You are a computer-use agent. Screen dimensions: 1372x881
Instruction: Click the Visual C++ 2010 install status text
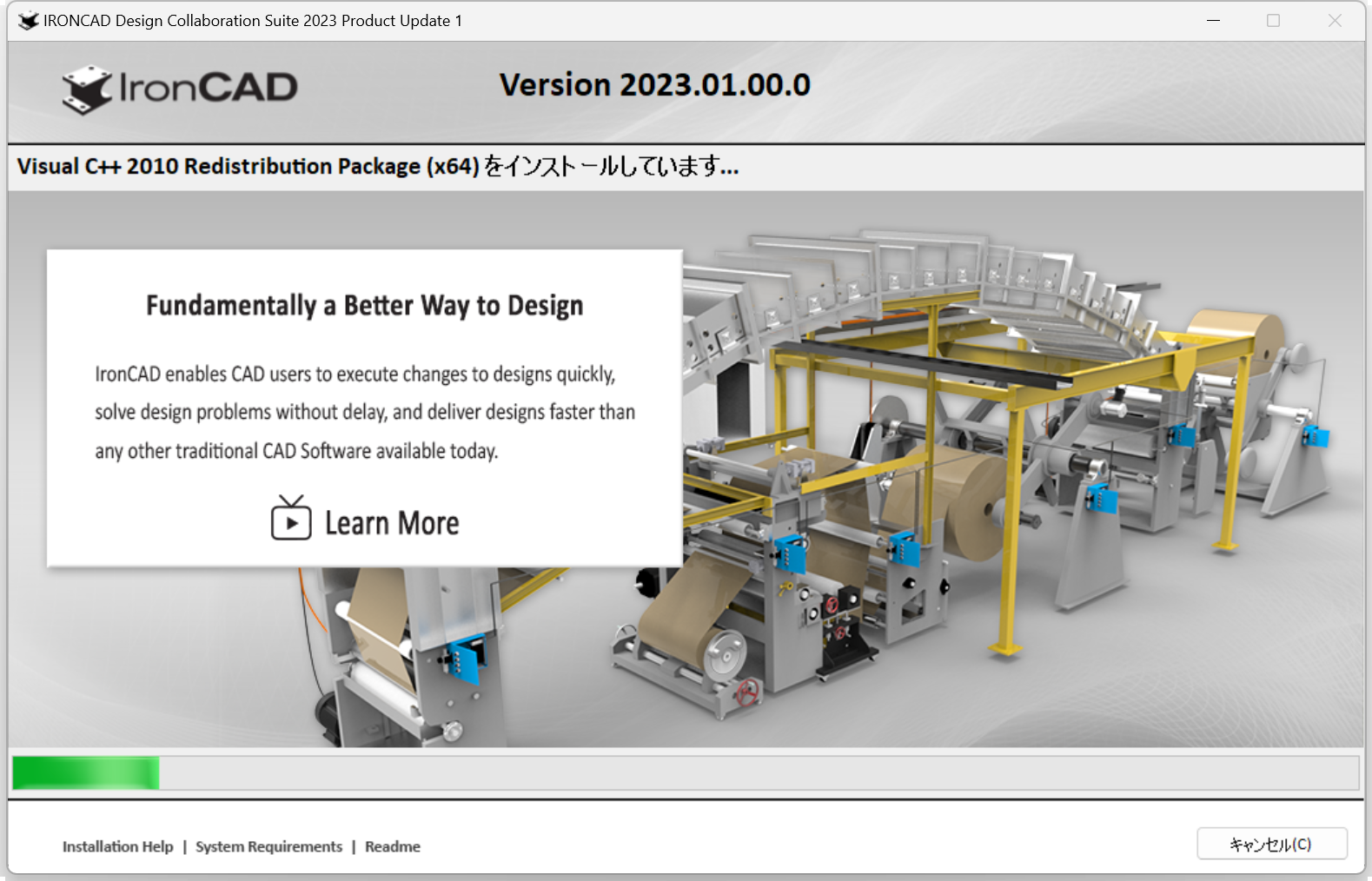(378, 166)
